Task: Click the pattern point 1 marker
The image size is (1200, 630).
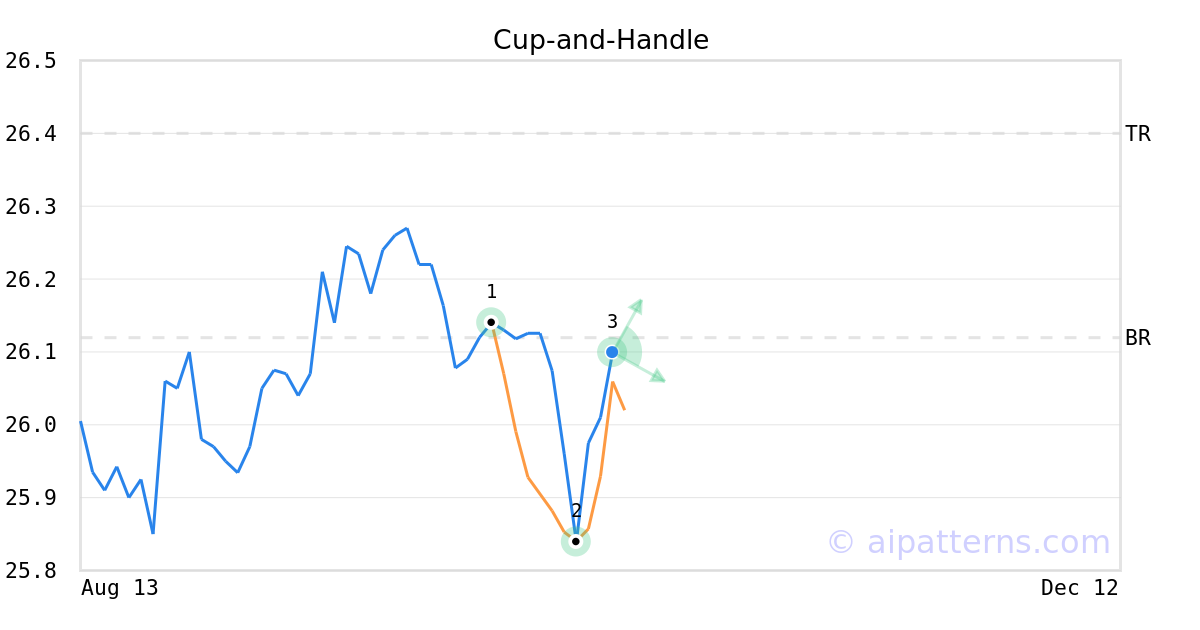Action: 491,322
